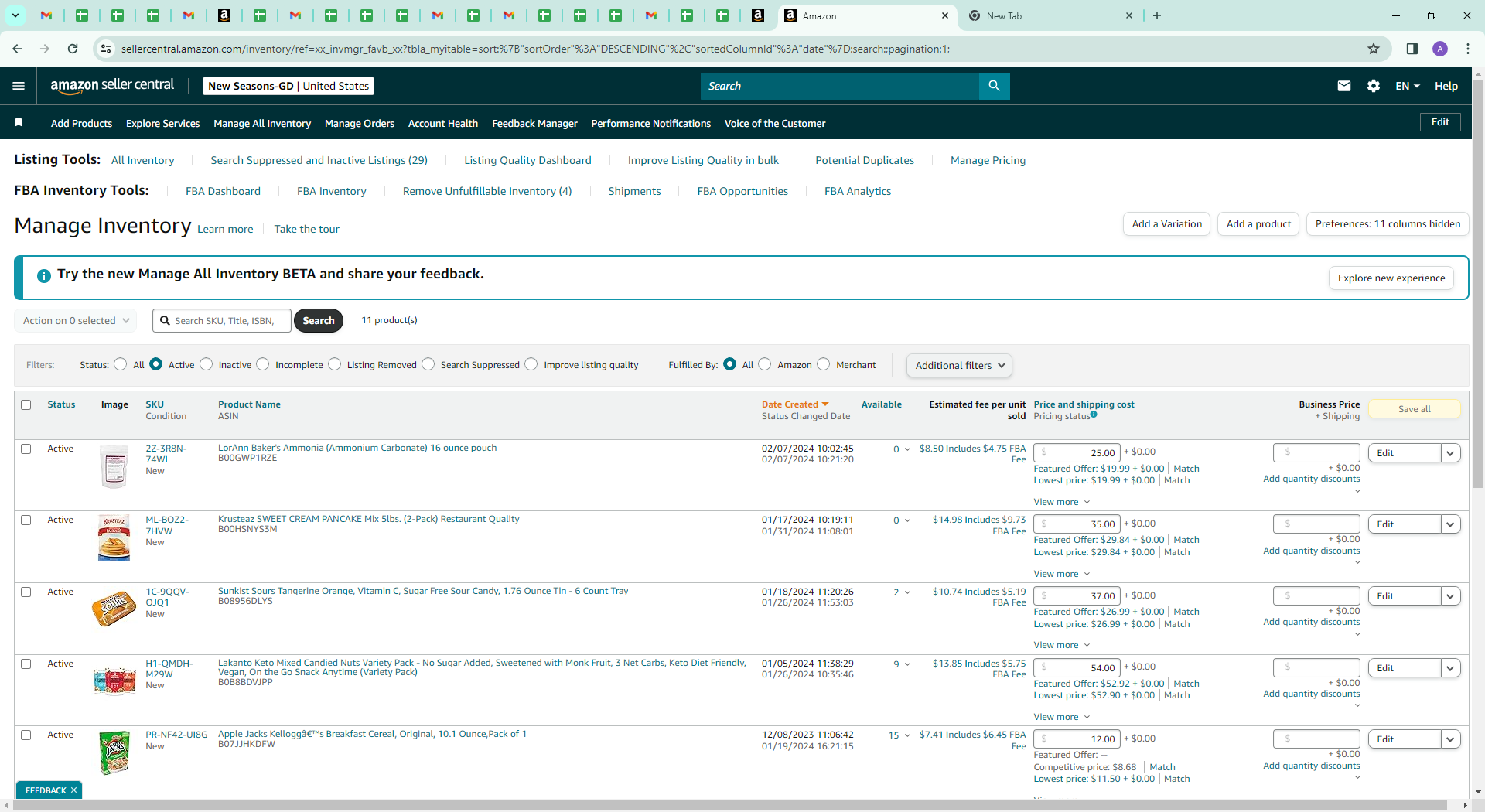Go back using the browser back arrow
The width and height of the screenshot is (1485, 812).
point(17,49)
